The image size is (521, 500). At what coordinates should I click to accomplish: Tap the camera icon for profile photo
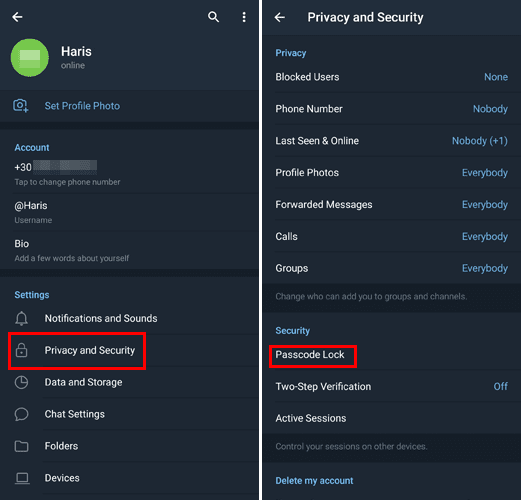[x=21, y=106]
